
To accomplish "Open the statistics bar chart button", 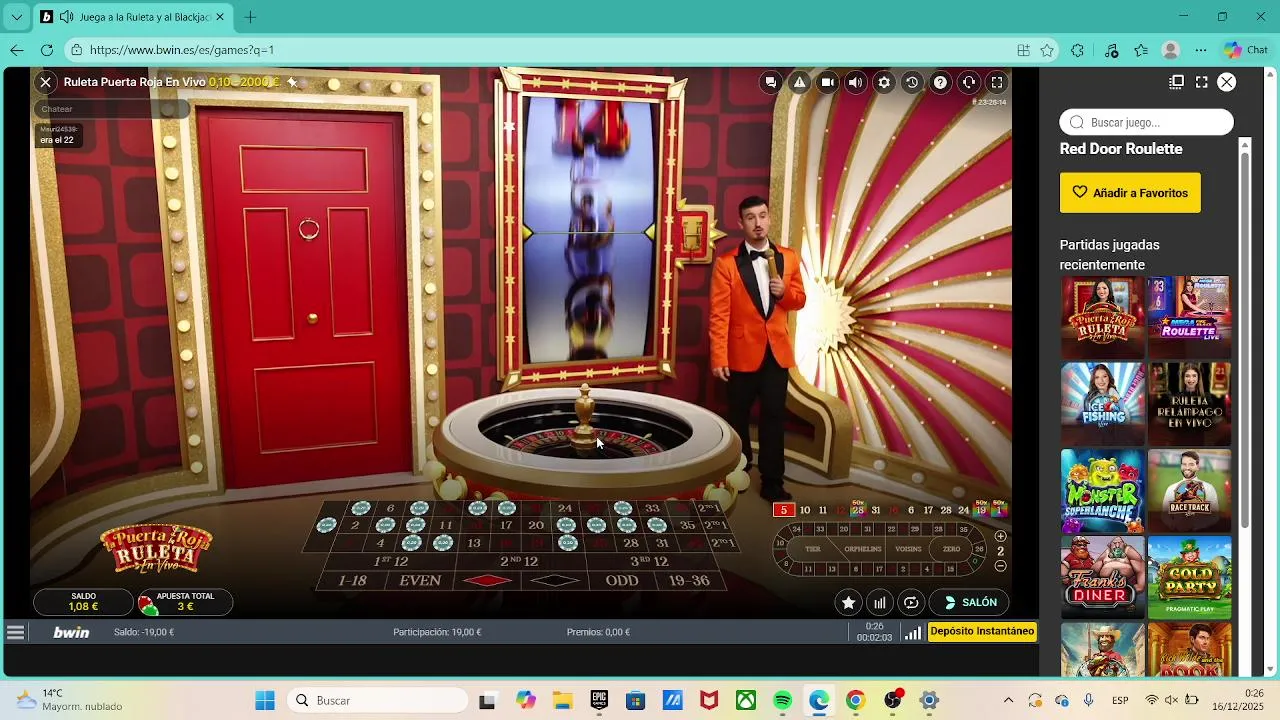I will coord(880,602).
